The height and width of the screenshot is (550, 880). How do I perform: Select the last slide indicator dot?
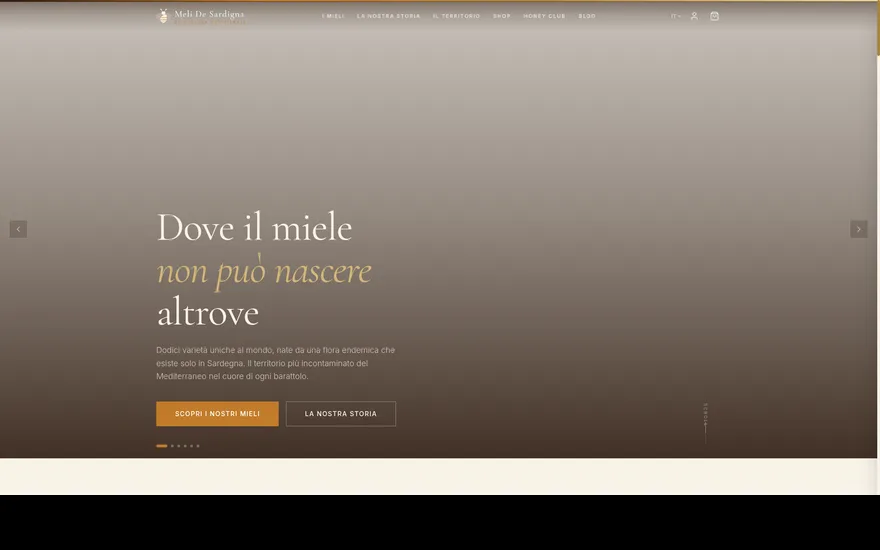pos(198,446)
